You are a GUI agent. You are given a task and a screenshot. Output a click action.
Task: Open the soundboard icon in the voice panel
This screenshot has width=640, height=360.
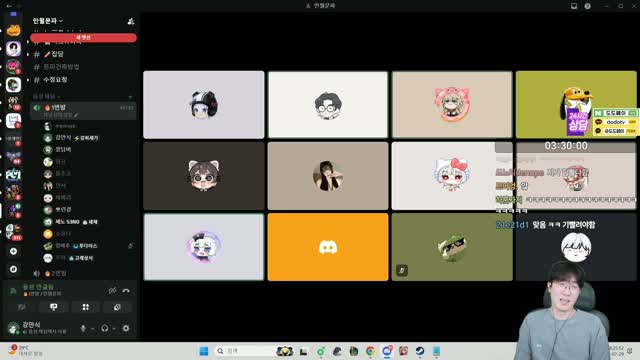(x=117, y=307)
